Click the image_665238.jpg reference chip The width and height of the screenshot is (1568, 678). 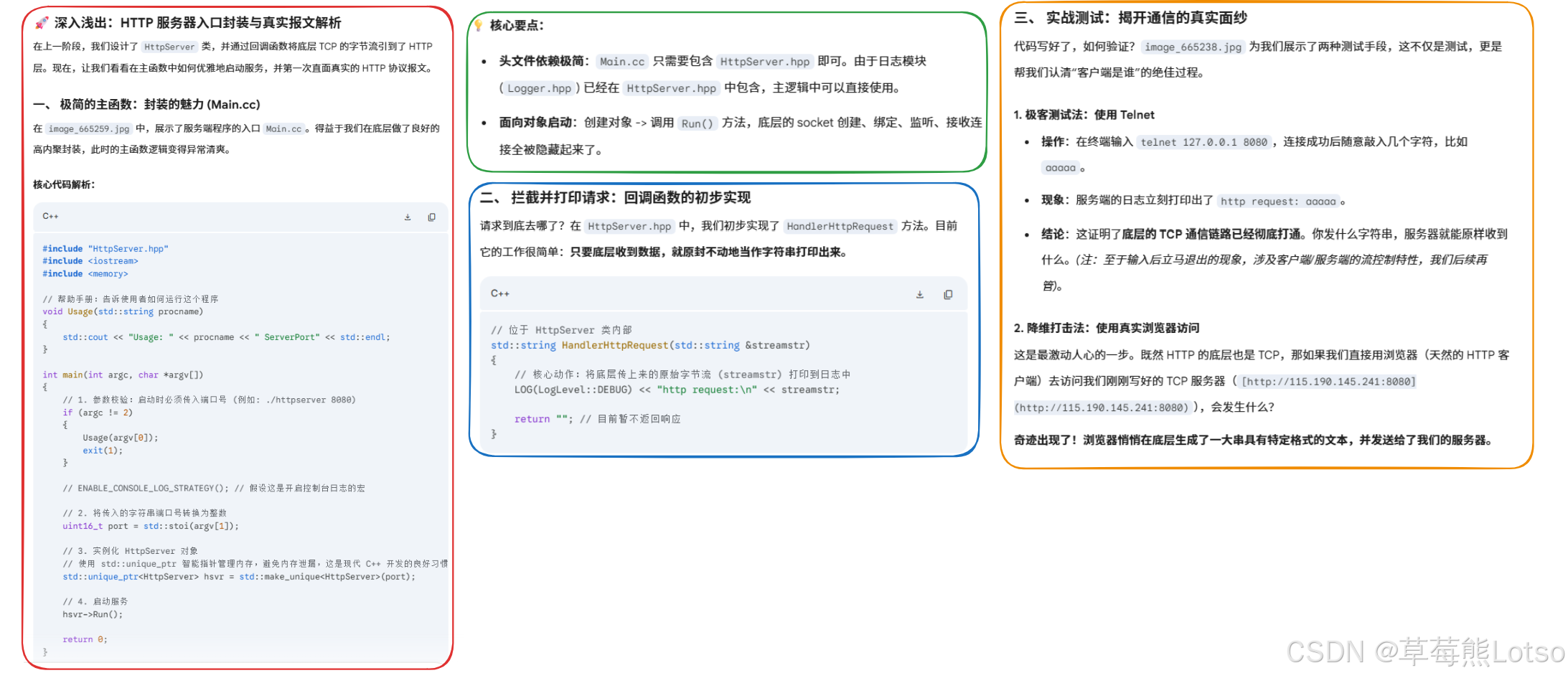click(x=1193, y=47)
